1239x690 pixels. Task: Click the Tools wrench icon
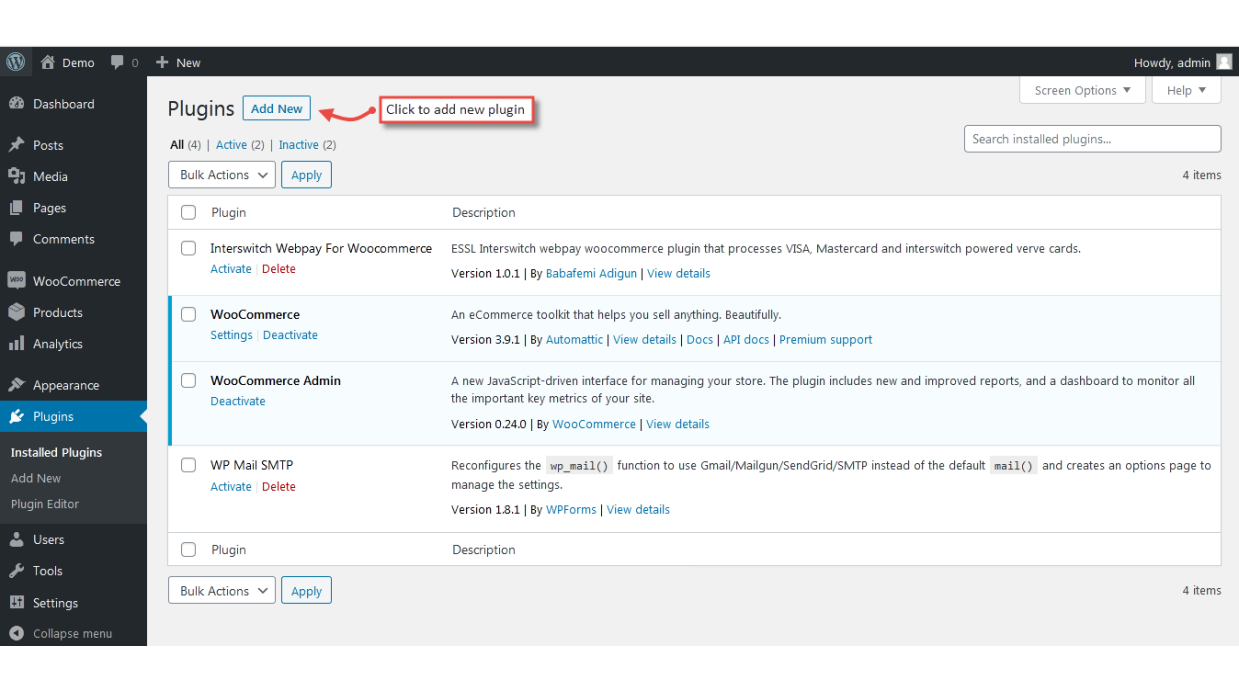click(16, 571)
